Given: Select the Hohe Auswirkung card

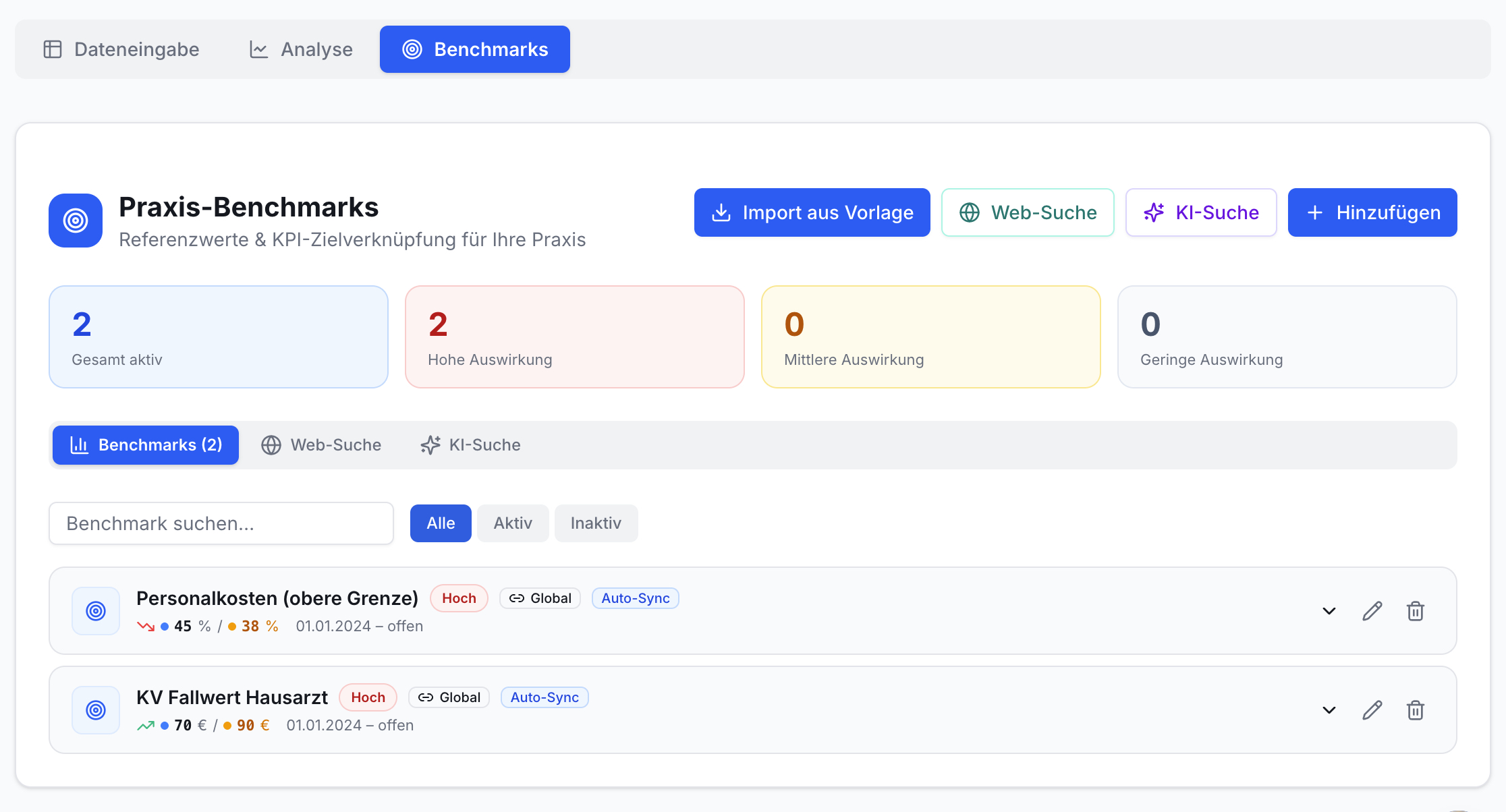Looking at the screenshot, I should click(575, 337).
